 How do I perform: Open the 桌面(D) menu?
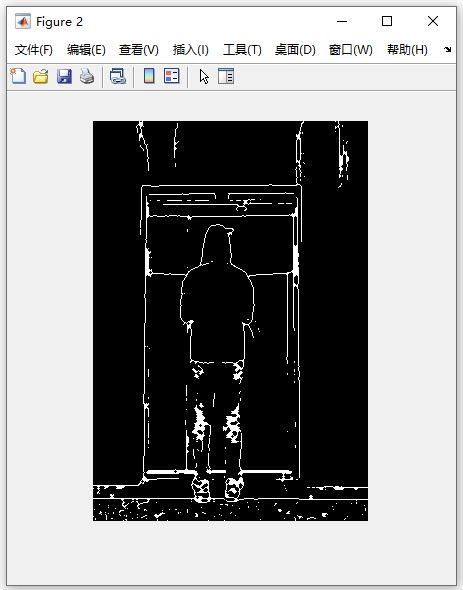coord(295,50)
